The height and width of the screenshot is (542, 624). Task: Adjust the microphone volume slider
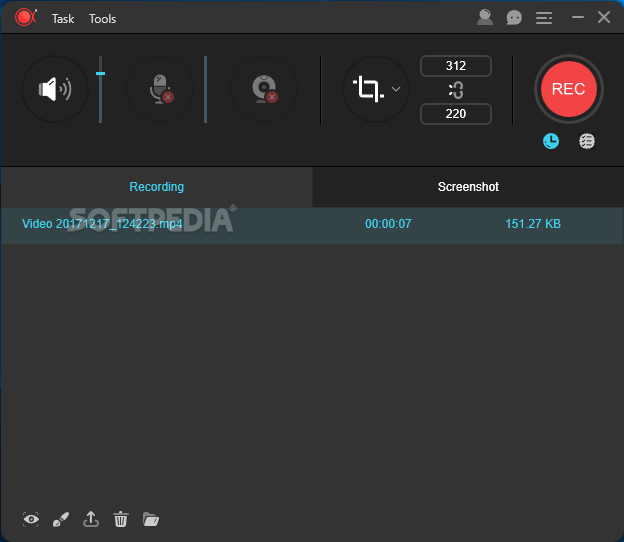click(205, 89)
